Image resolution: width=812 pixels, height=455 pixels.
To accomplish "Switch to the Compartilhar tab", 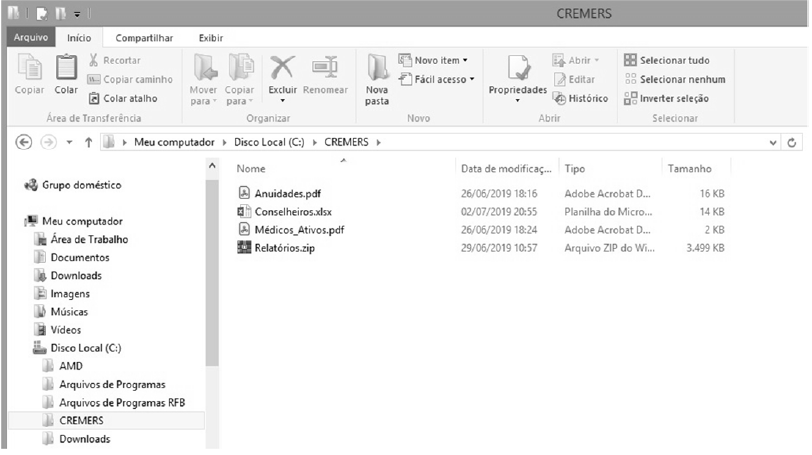I will (144, 38).
